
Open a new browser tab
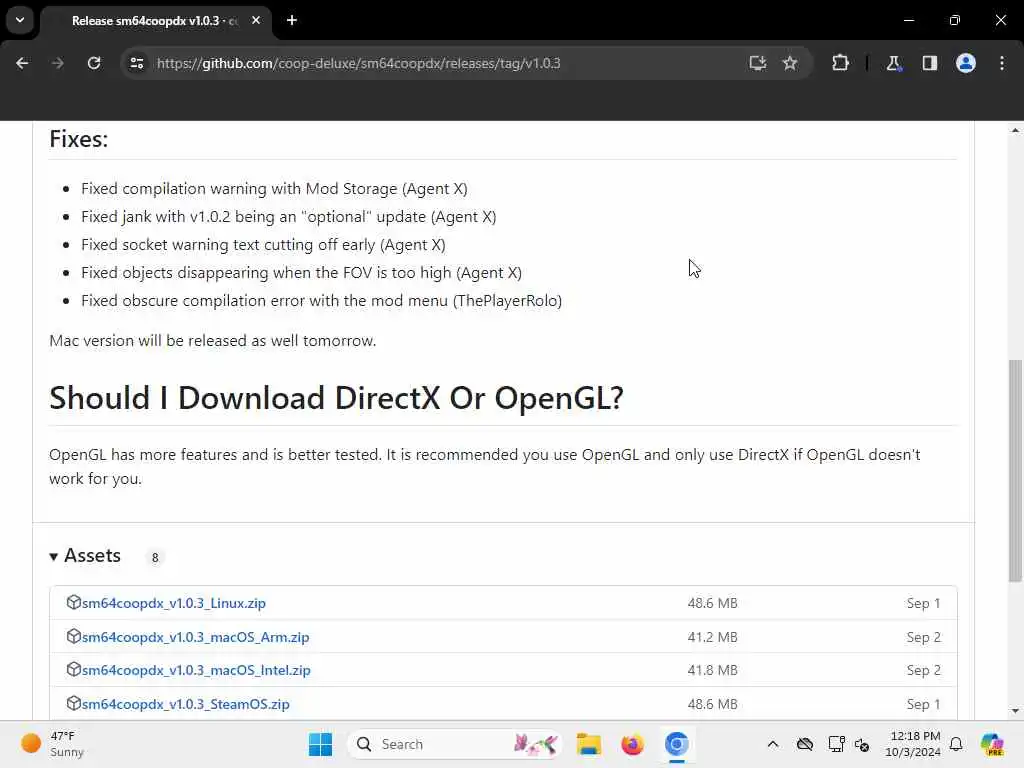tap(292, 20)
